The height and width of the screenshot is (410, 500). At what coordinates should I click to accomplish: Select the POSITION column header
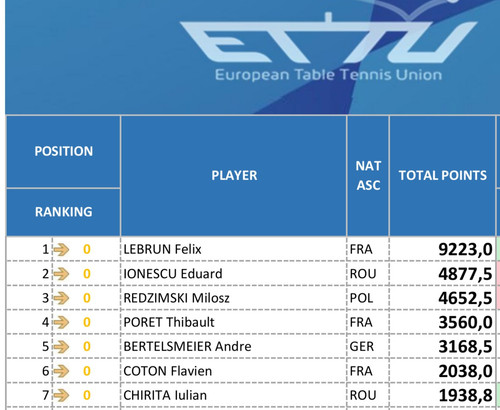(x=63, y=151)
